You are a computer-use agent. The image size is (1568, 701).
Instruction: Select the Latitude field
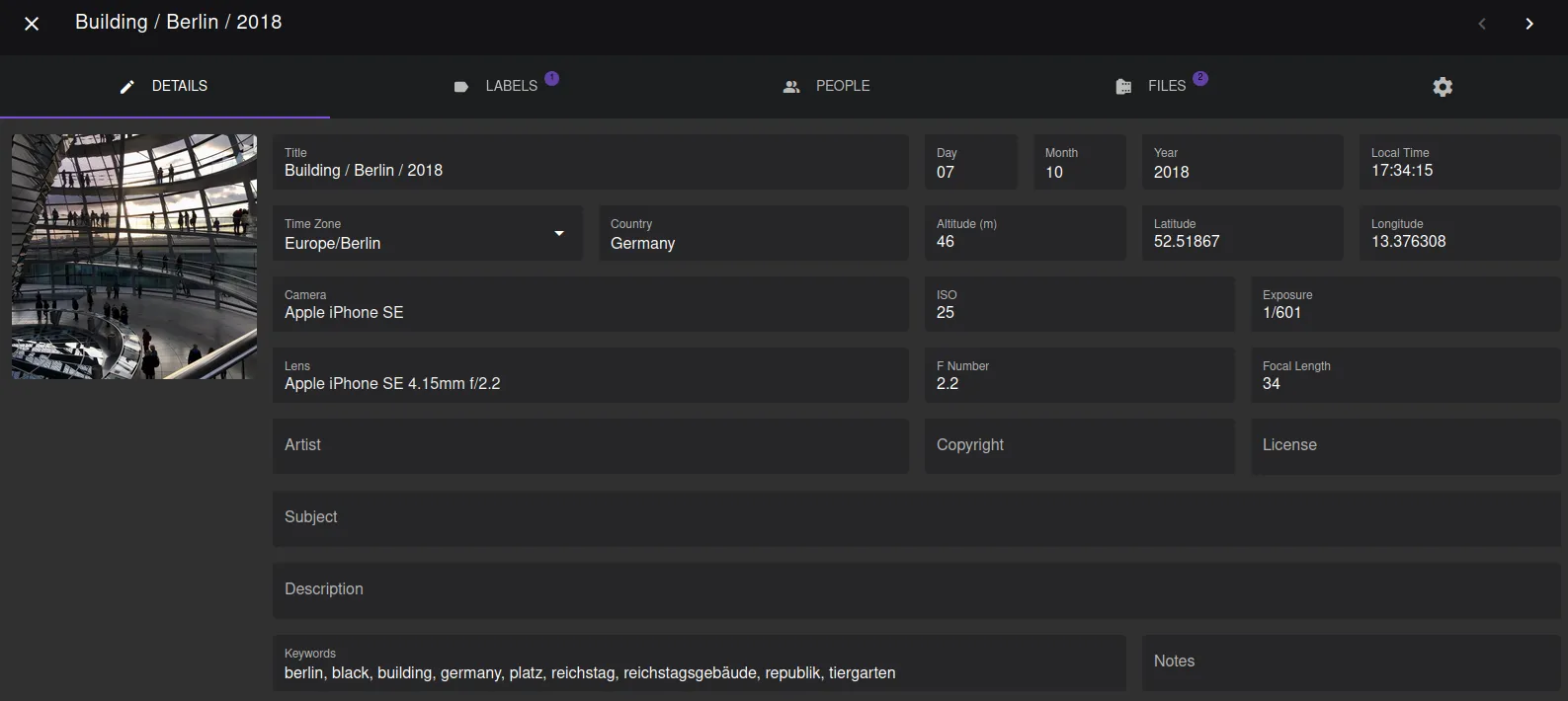pos(1242,241)
